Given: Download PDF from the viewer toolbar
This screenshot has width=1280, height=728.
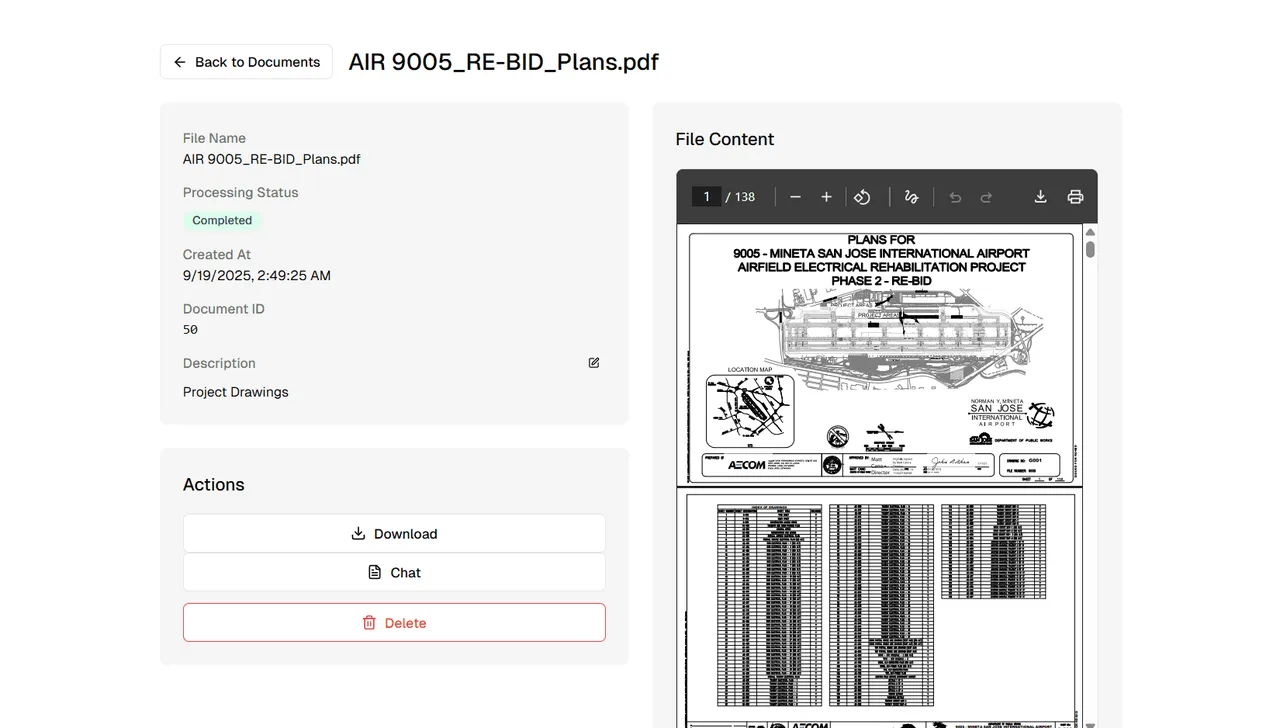Looking at the screenshot, I should pos(1040,197).
